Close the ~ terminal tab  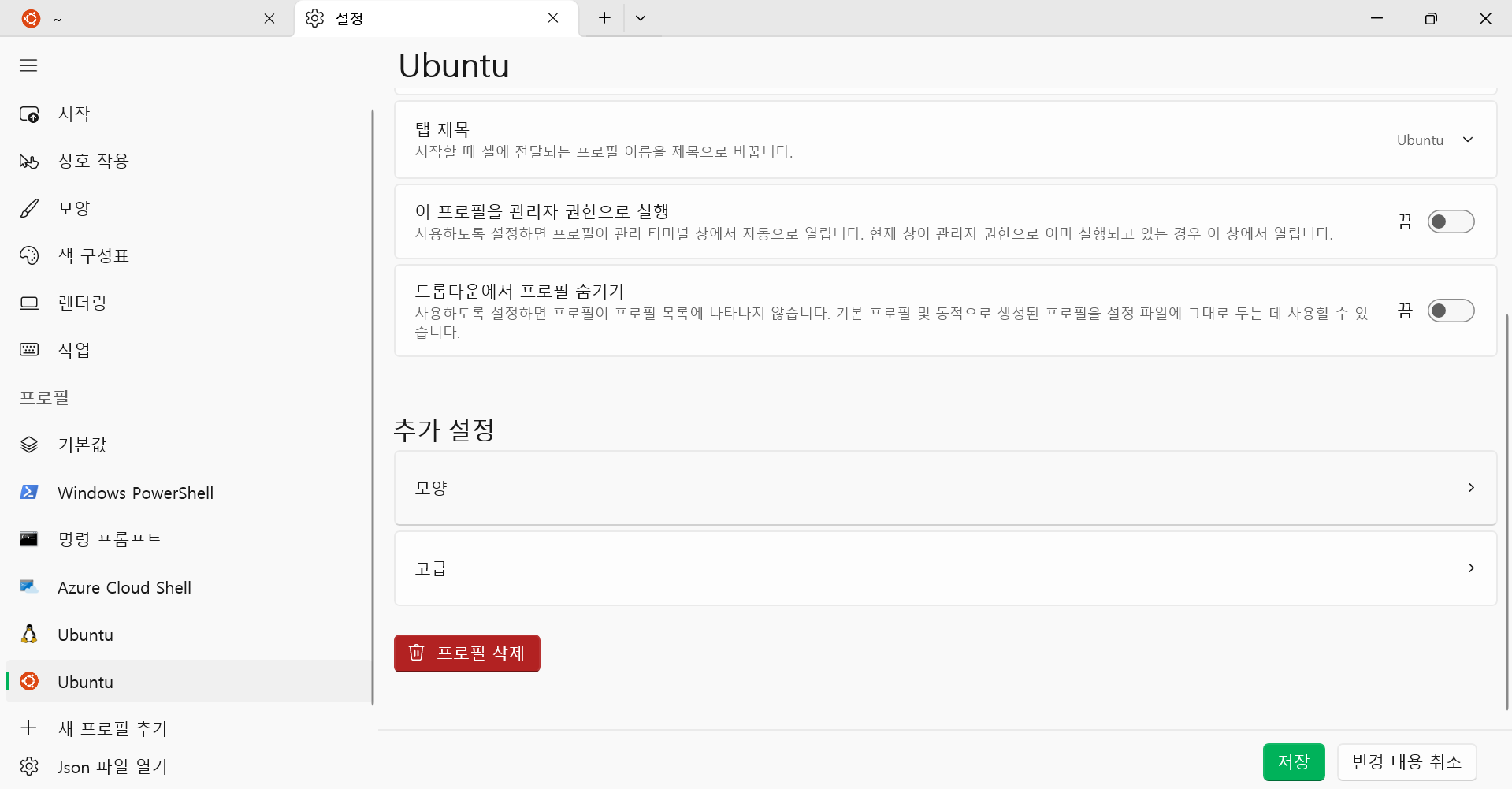point(269,18)
